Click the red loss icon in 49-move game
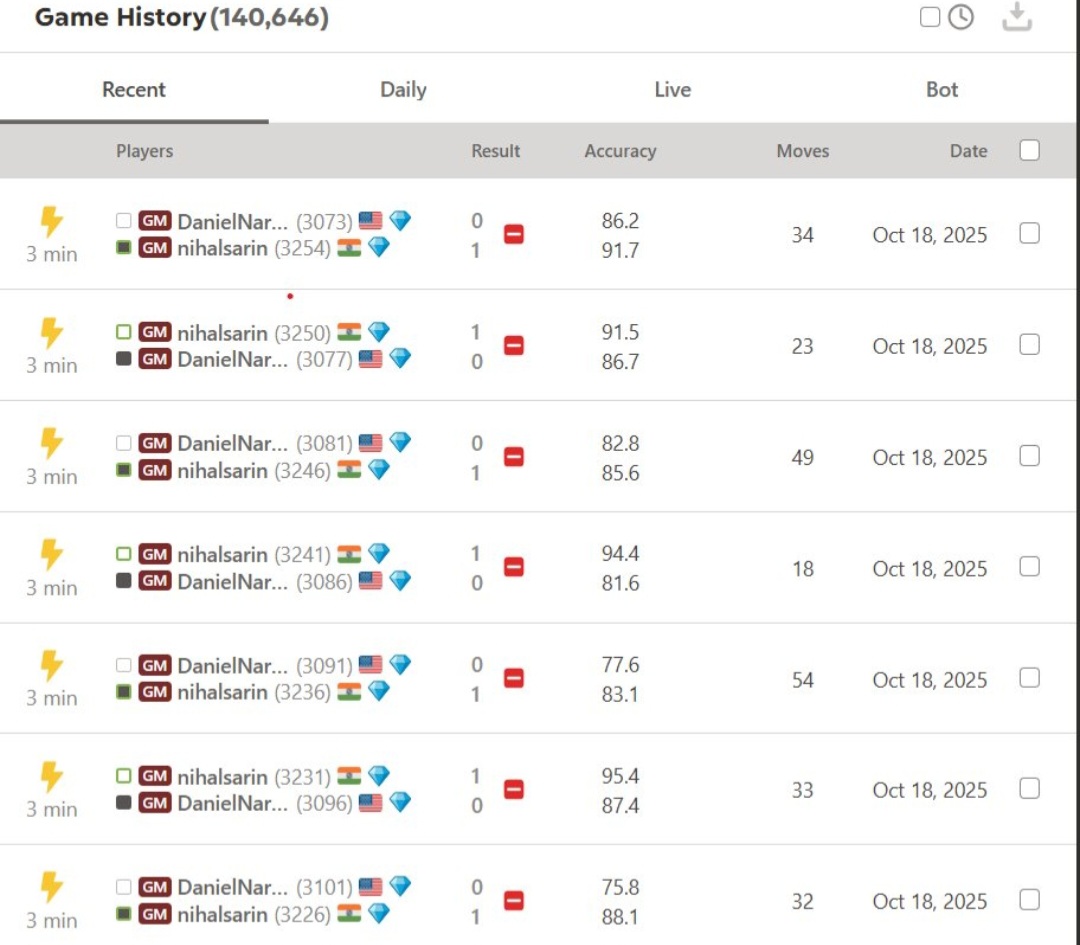1080x945 pixels. (x=514, y=457)
